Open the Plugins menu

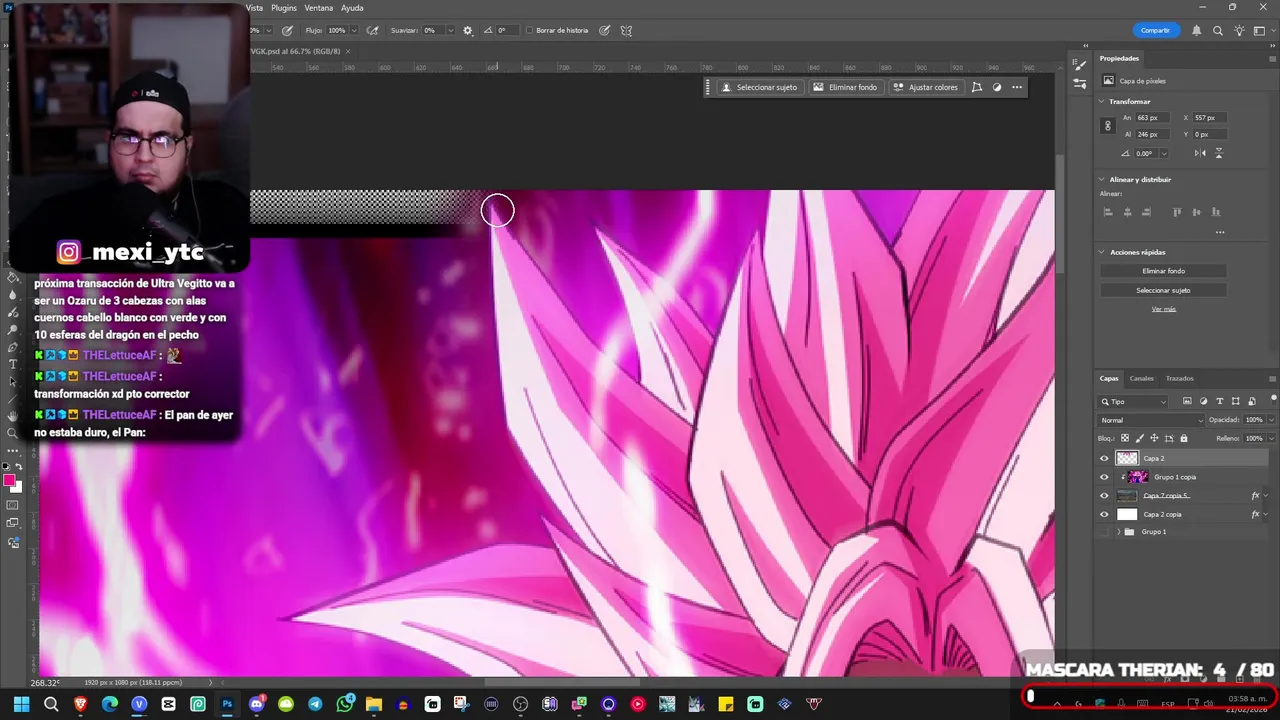pyautogui.click(x=284, y=8)
